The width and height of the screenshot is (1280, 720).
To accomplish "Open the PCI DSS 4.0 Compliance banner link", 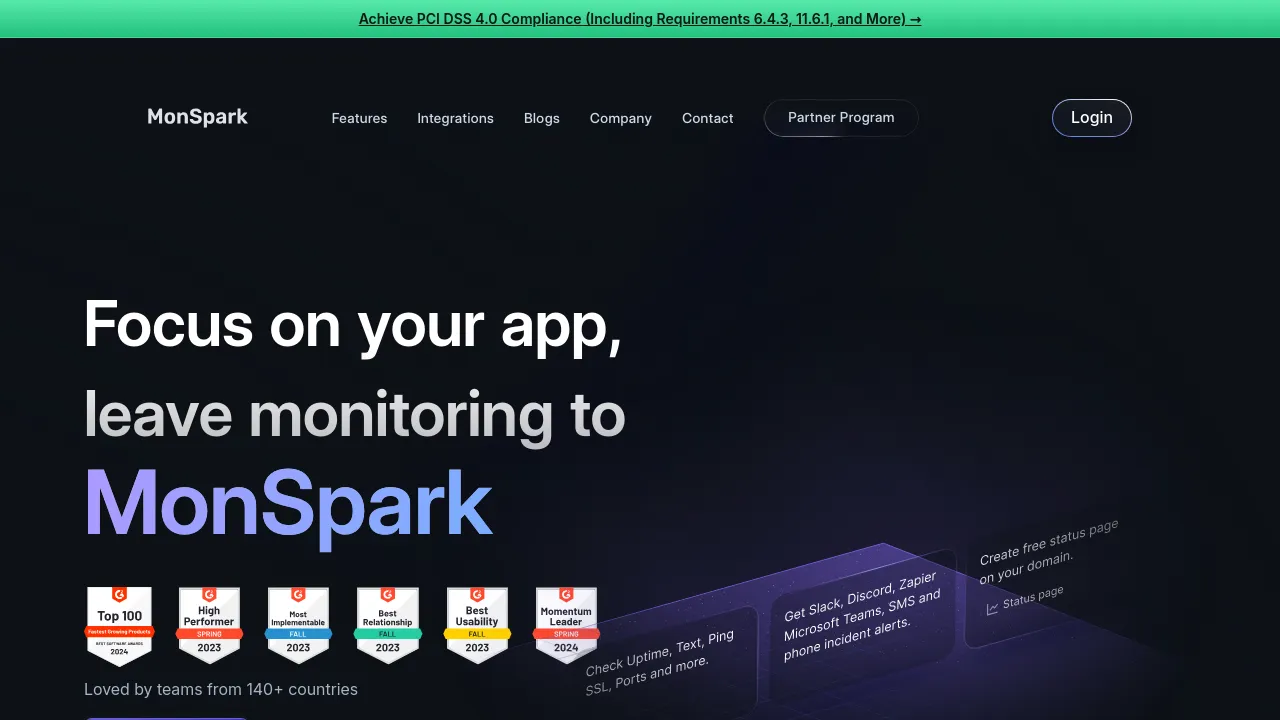I will click(x=640, y=19).
